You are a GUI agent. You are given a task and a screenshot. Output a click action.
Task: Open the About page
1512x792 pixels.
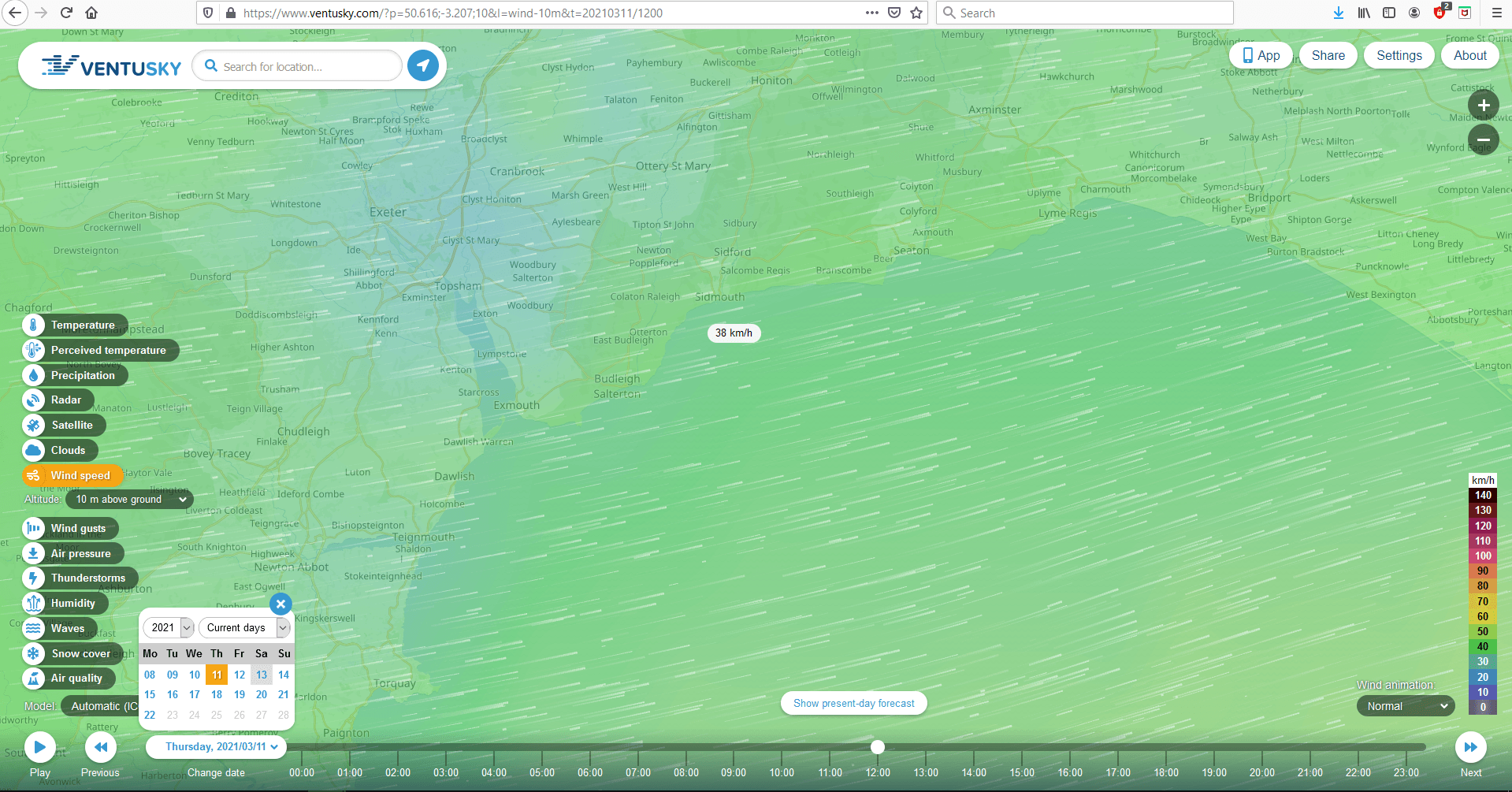[x=1469, y=56]
